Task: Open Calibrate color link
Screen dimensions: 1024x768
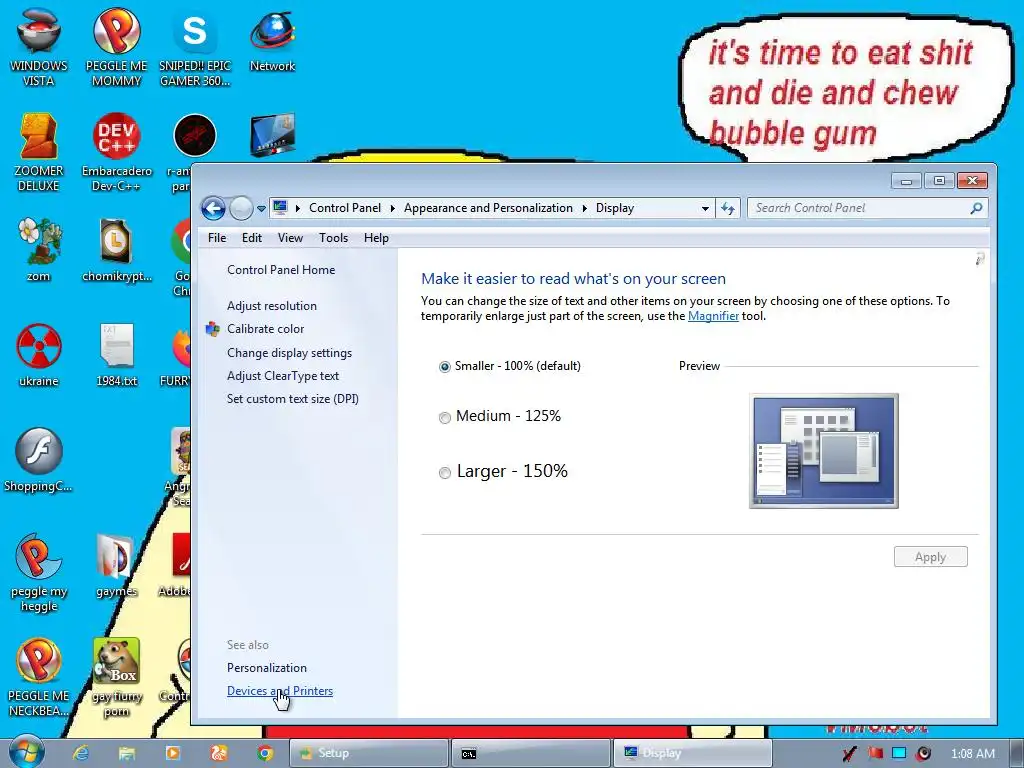Action: click(x=265, y=329)
